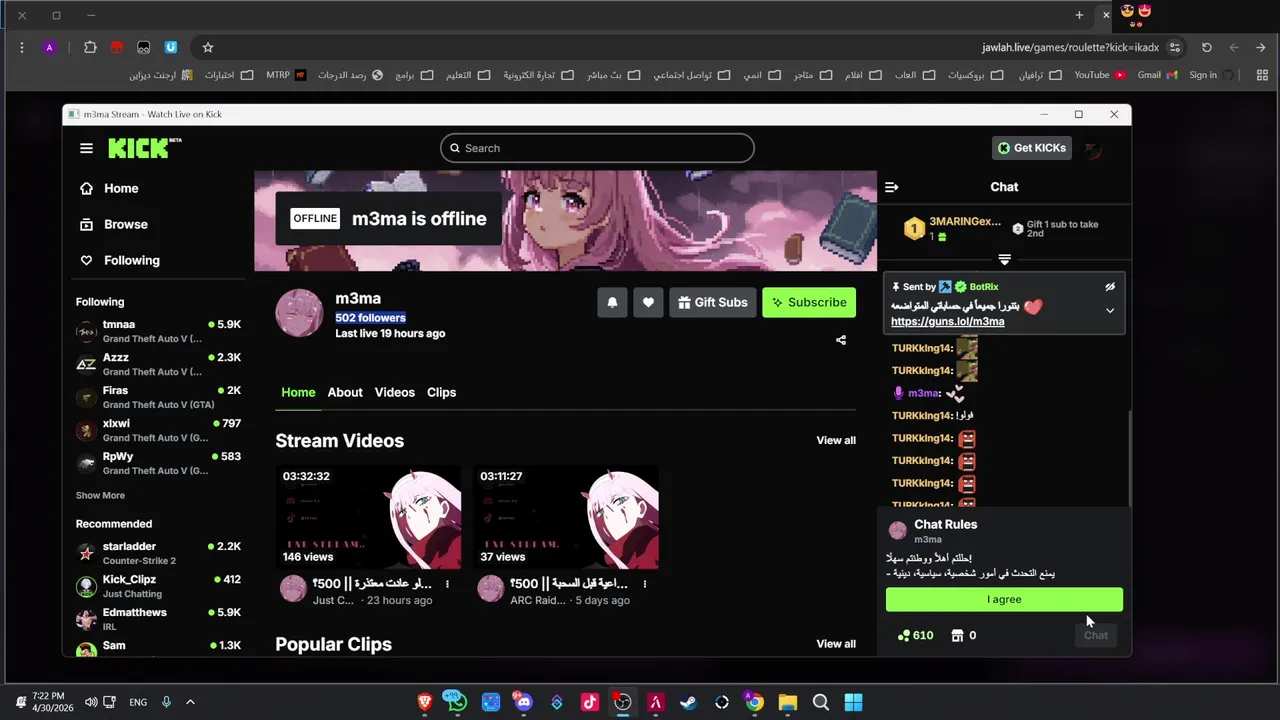Expand Show More in Following list
1280x720 pixels.
click(100, 495)
